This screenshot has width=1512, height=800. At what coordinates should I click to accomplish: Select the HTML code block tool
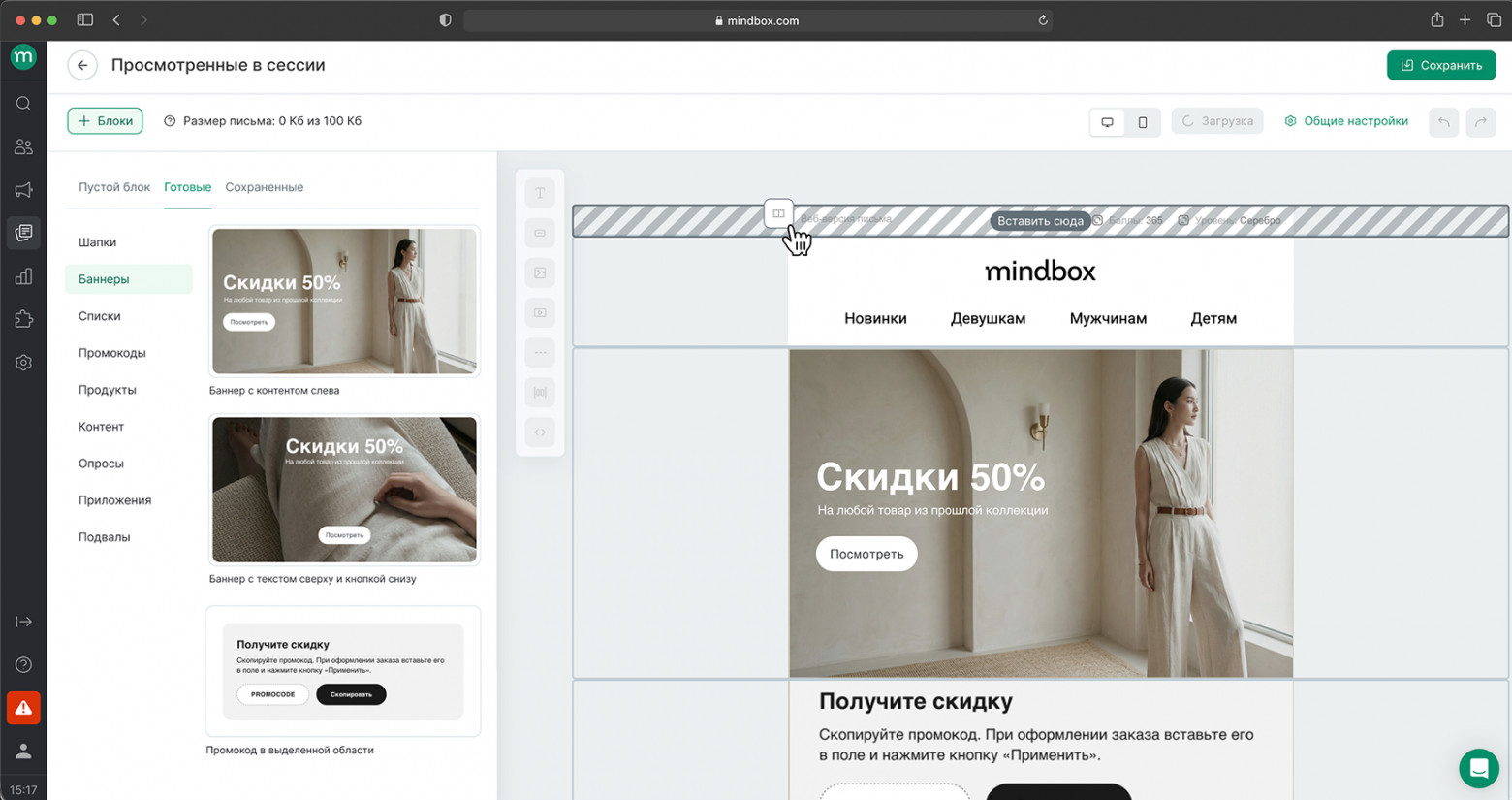click(540, 432)
